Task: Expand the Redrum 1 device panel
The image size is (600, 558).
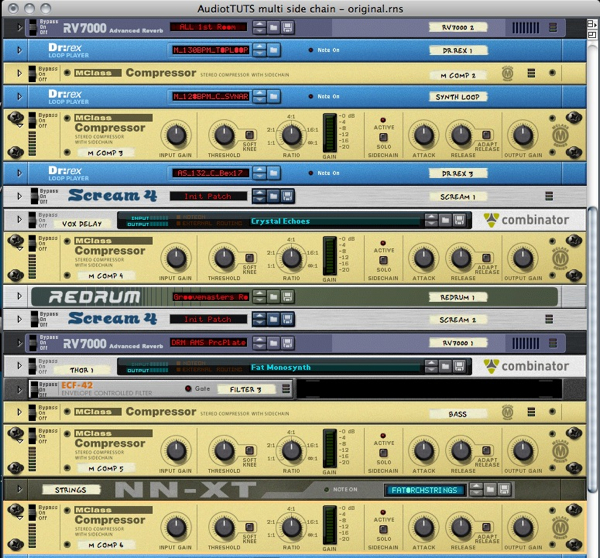Action: (x=10, y=296)
